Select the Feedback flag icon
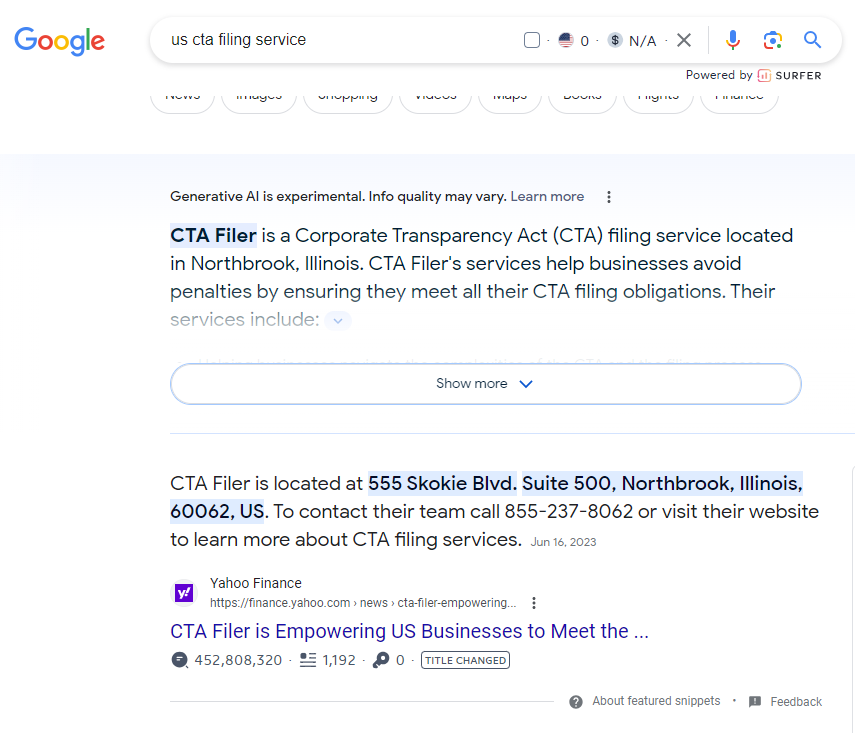Screen dimensions: 855x733 755,702
